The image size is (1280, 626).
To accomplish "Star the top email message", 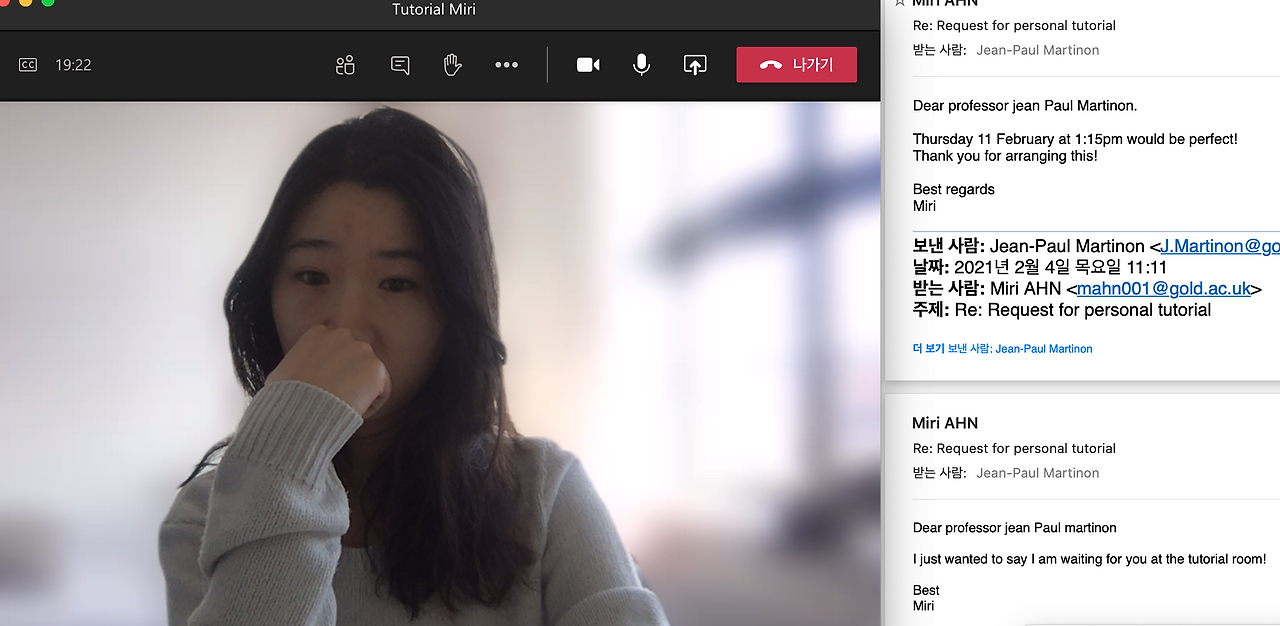I will coord(899,3).
